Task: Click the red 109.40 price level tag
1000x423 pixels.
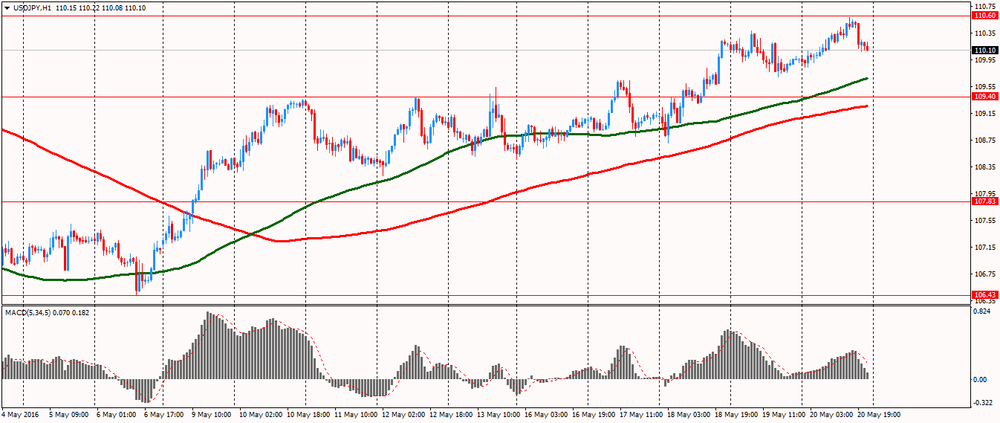Action: pyautogui.click(x=985, y=97)
